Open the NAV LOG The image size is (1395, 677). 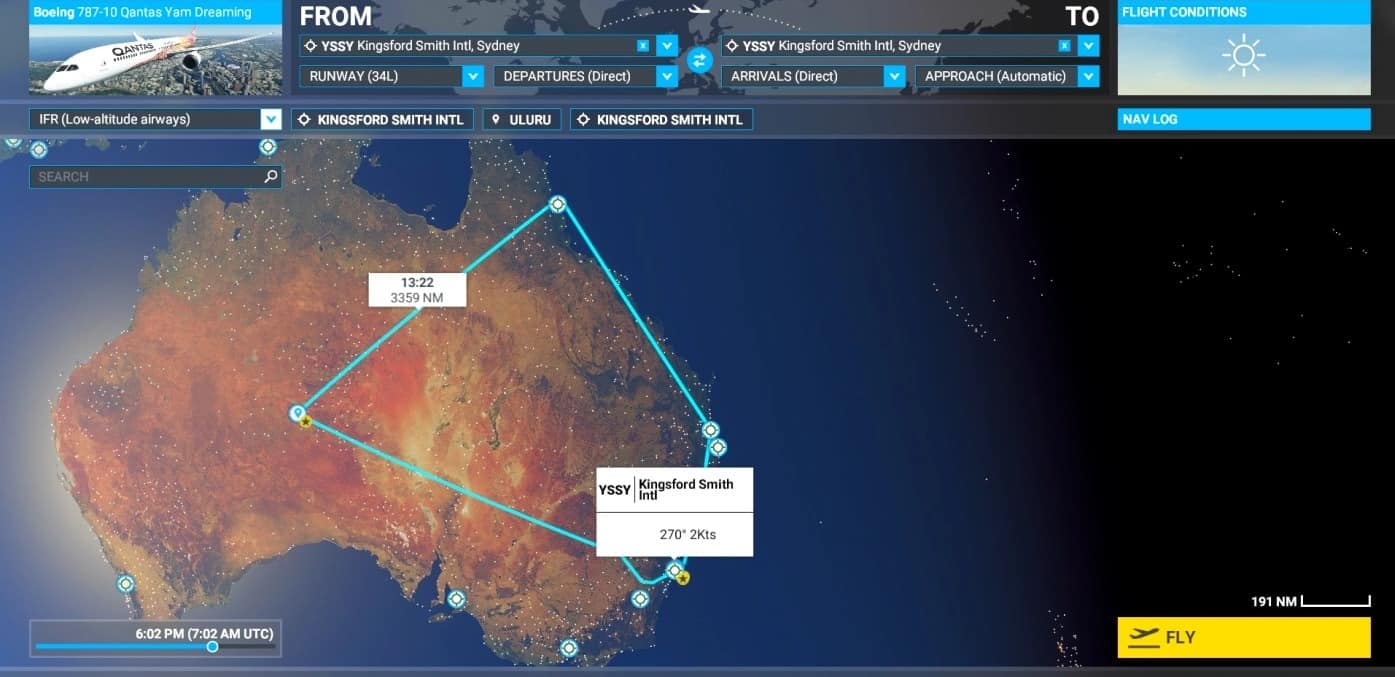point(1243,119)
